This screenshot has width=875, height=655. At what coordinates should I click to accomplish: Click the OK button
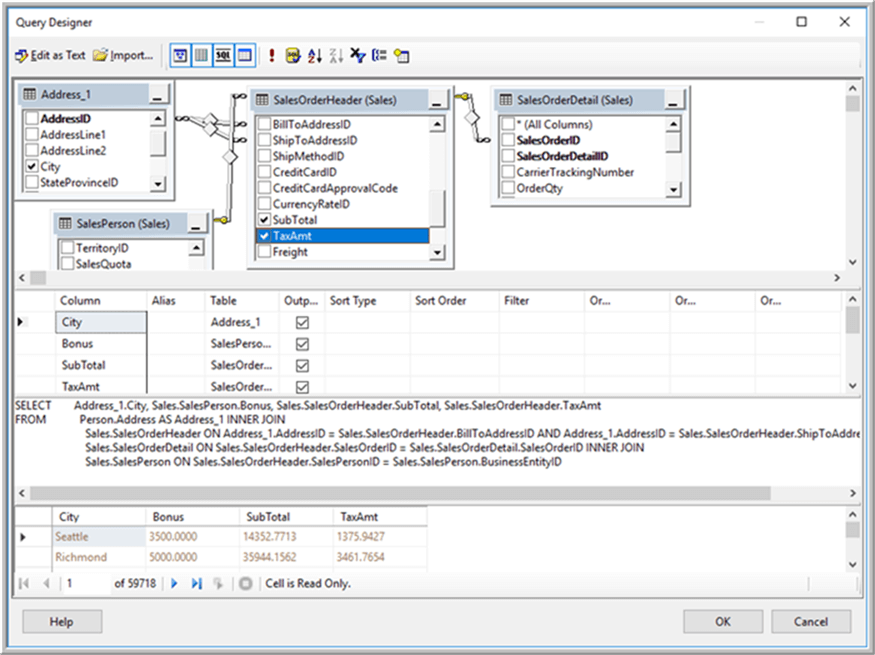[x=723, y=622]
